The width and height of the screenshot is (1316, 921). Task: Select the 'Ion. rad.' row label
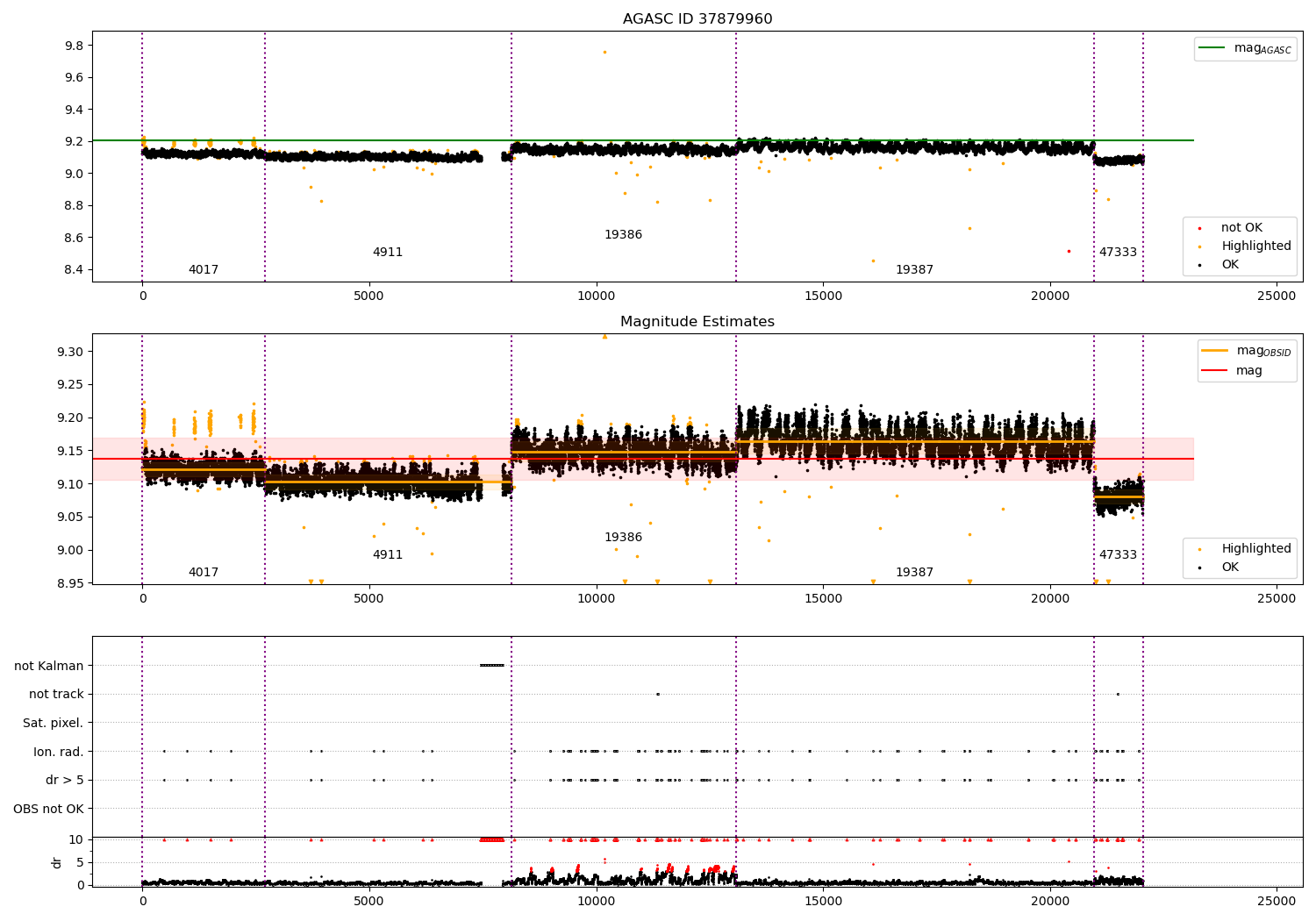[x=59, y=752]
